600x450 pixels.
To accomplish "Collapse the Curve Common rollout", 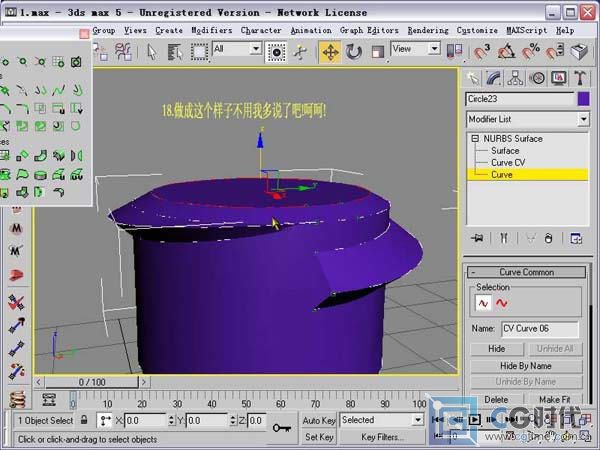I will (x=527, y=272).
